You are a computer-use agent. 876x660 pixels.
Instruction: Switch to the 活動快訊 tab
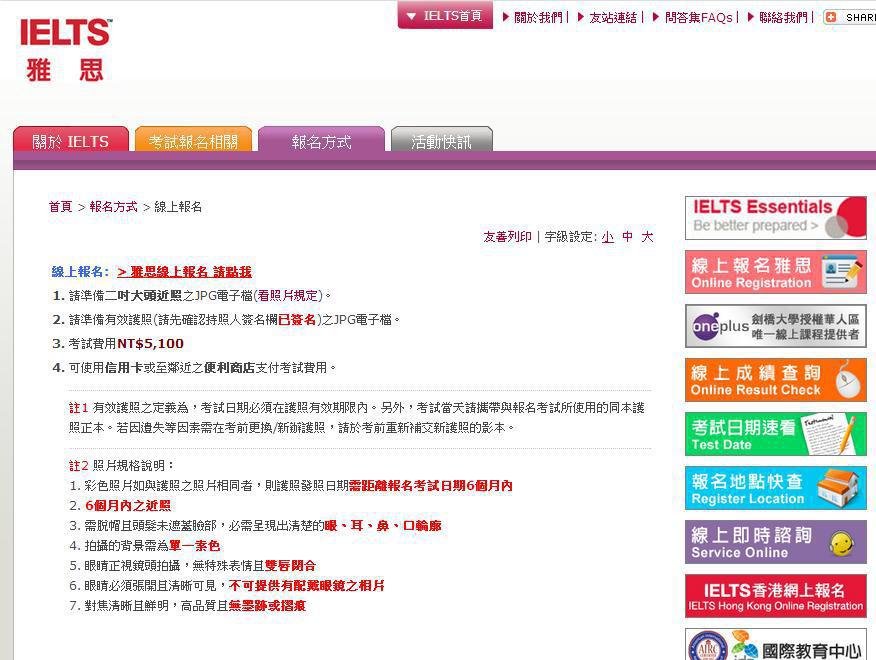click(441, 140)
